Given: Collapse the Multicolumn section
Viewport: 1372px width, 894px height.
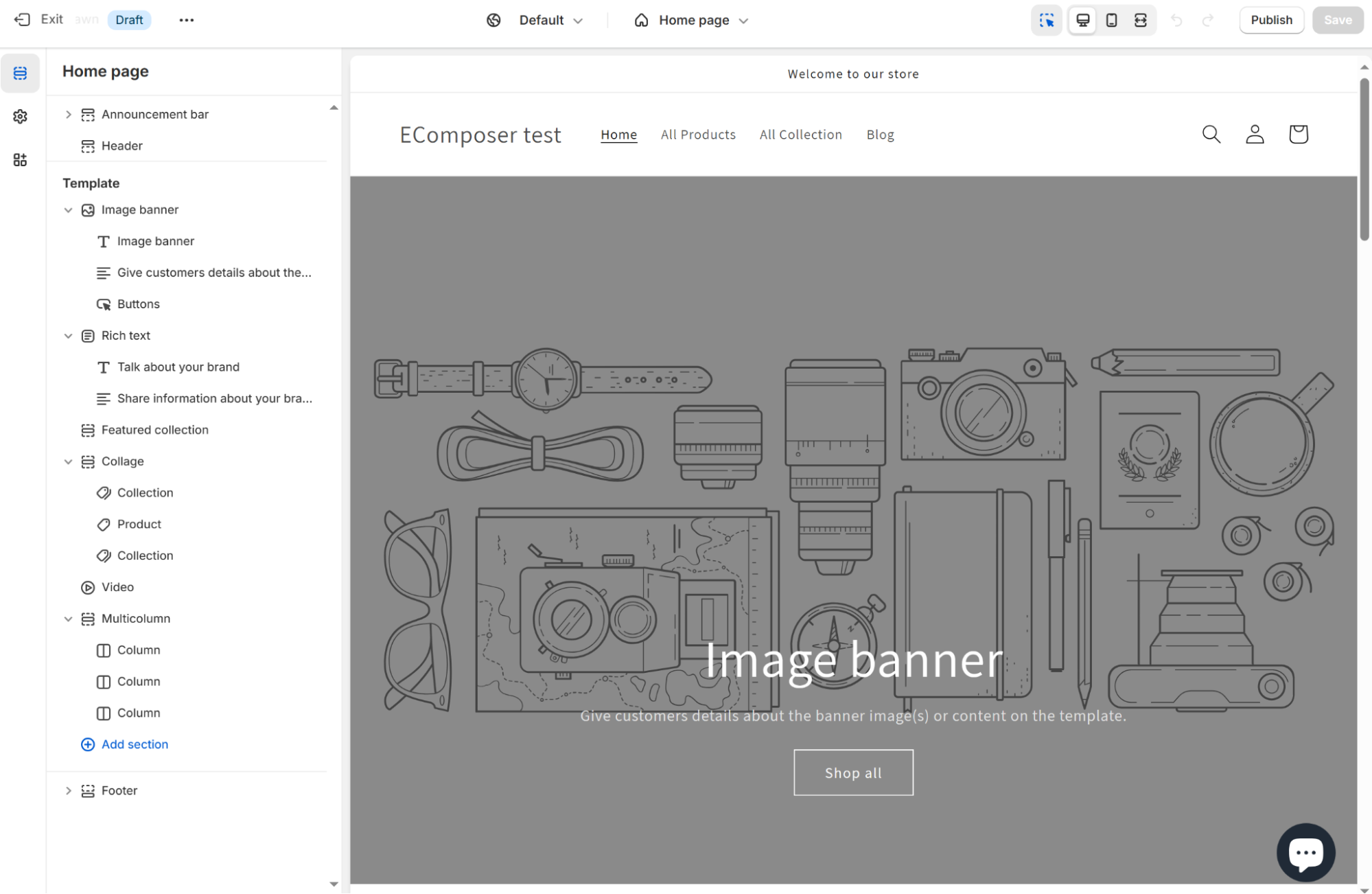Looking at the screenshot, I should [68, 619].
